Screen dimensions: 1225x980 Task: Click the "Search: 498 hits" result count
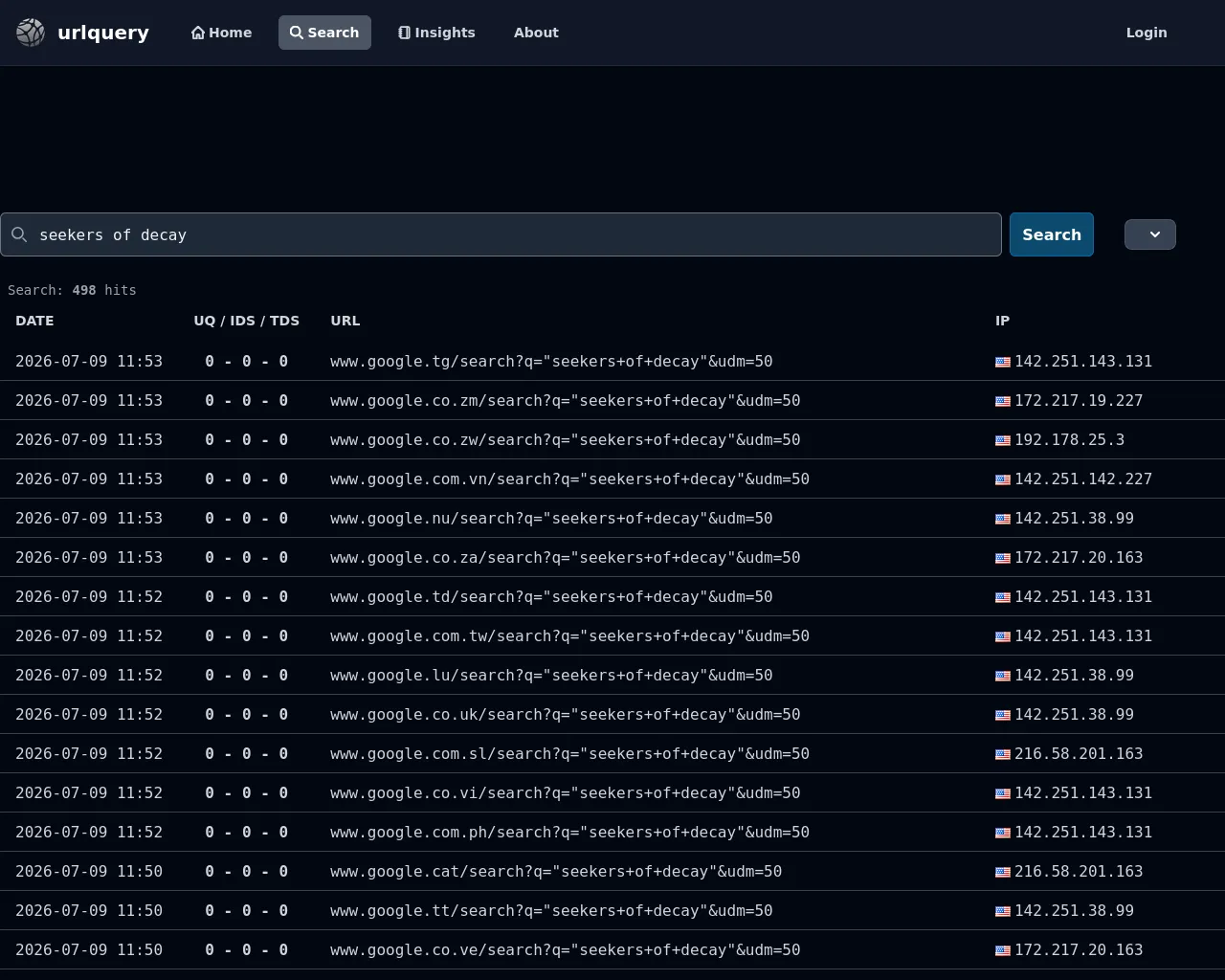[x=72, y=290]
